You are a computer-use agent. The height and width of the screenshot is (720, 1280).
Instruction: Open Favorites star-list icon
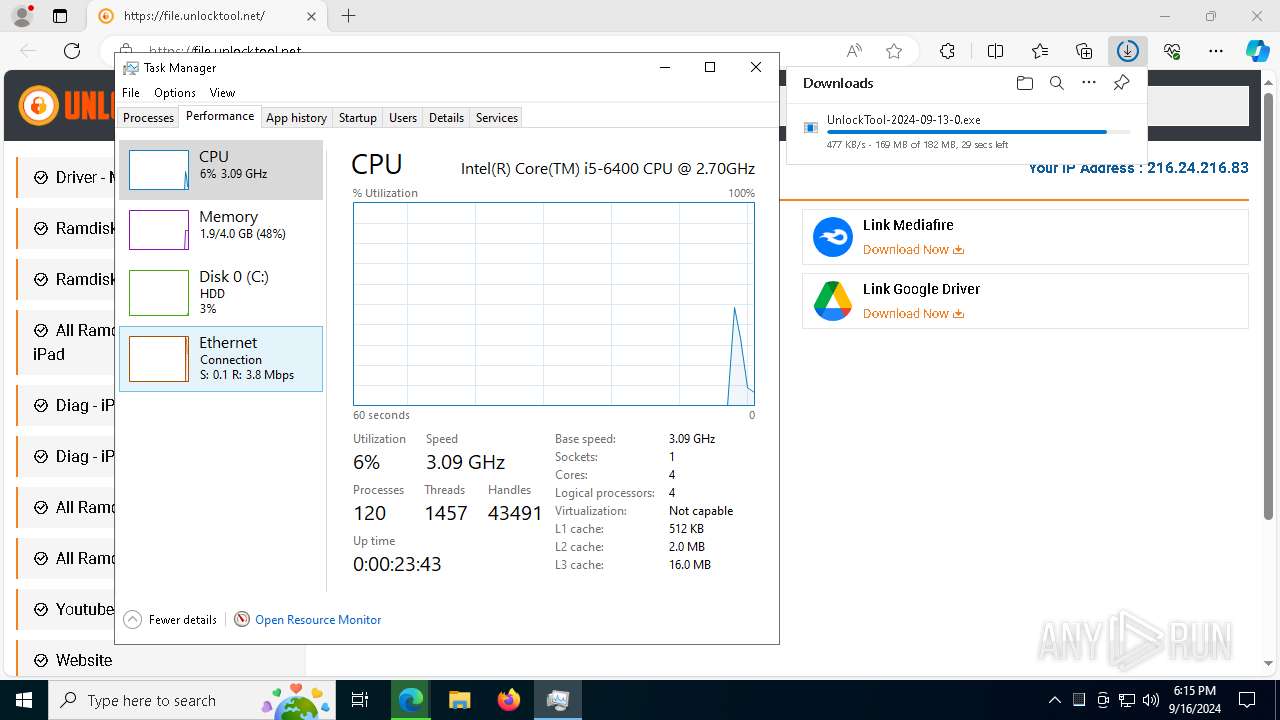[x=1040, y=51]
